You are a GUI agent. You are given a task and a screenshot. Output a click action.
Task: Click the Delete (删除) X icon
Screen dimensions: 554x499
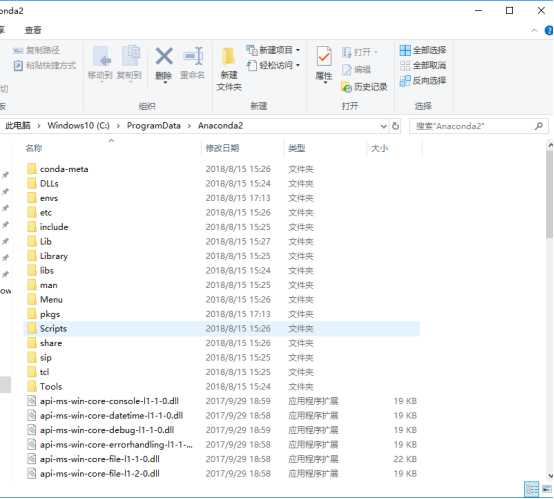(164, 56)
